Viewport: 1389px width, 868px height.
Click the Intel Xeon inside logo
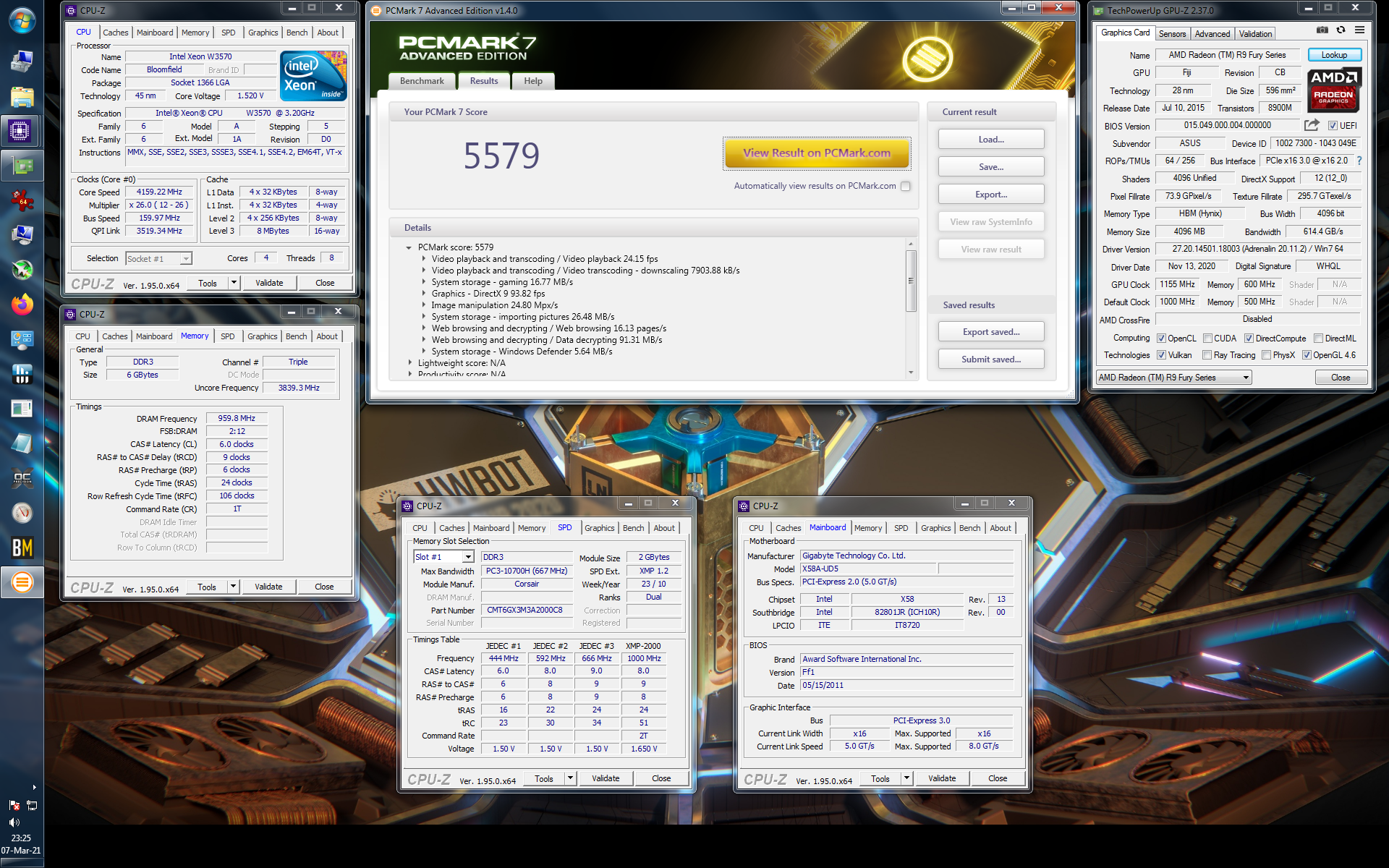(x=313, y=76)
